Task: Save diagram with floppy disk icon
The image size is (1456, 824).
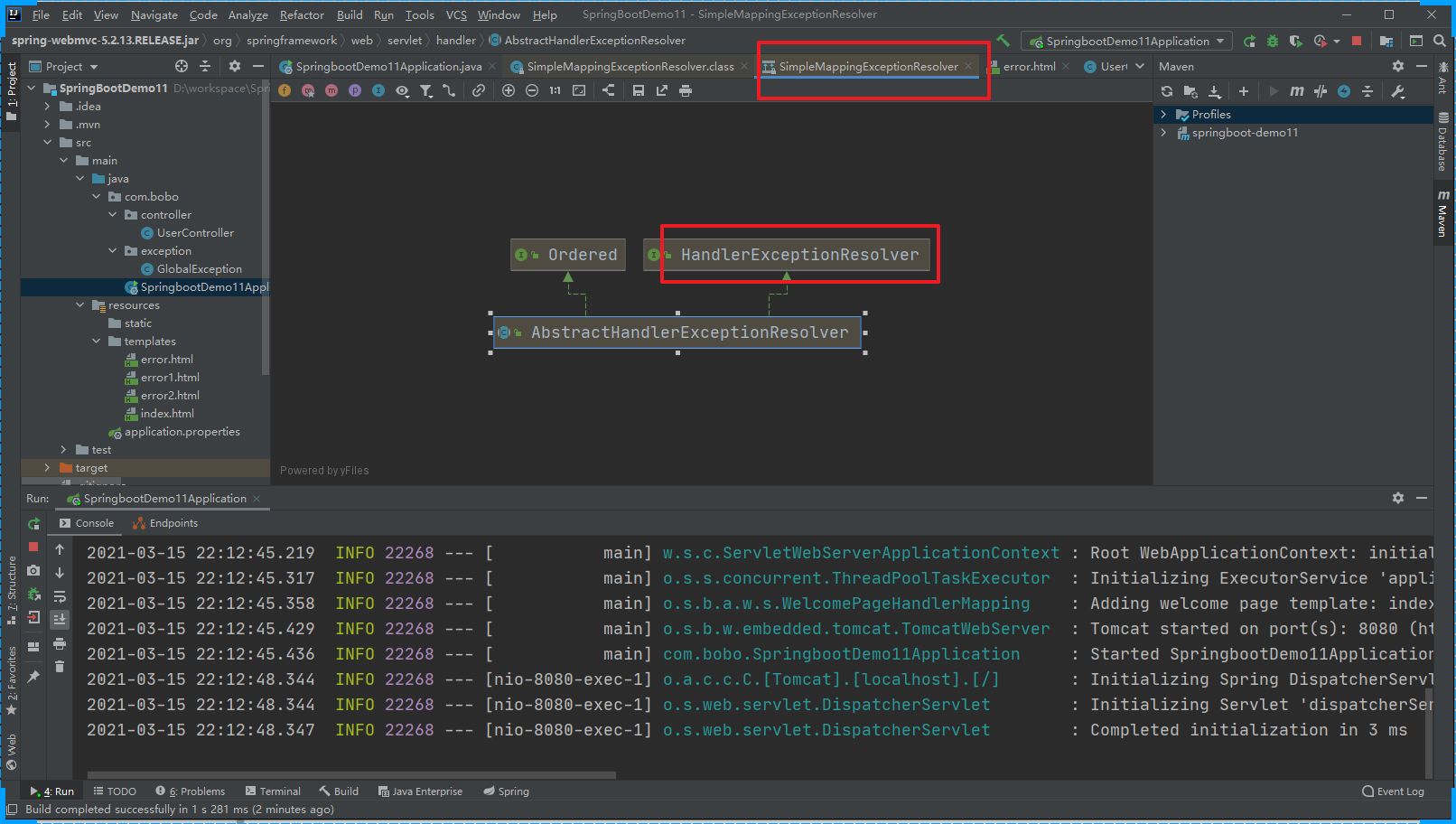Action: [x=639, y=90]
